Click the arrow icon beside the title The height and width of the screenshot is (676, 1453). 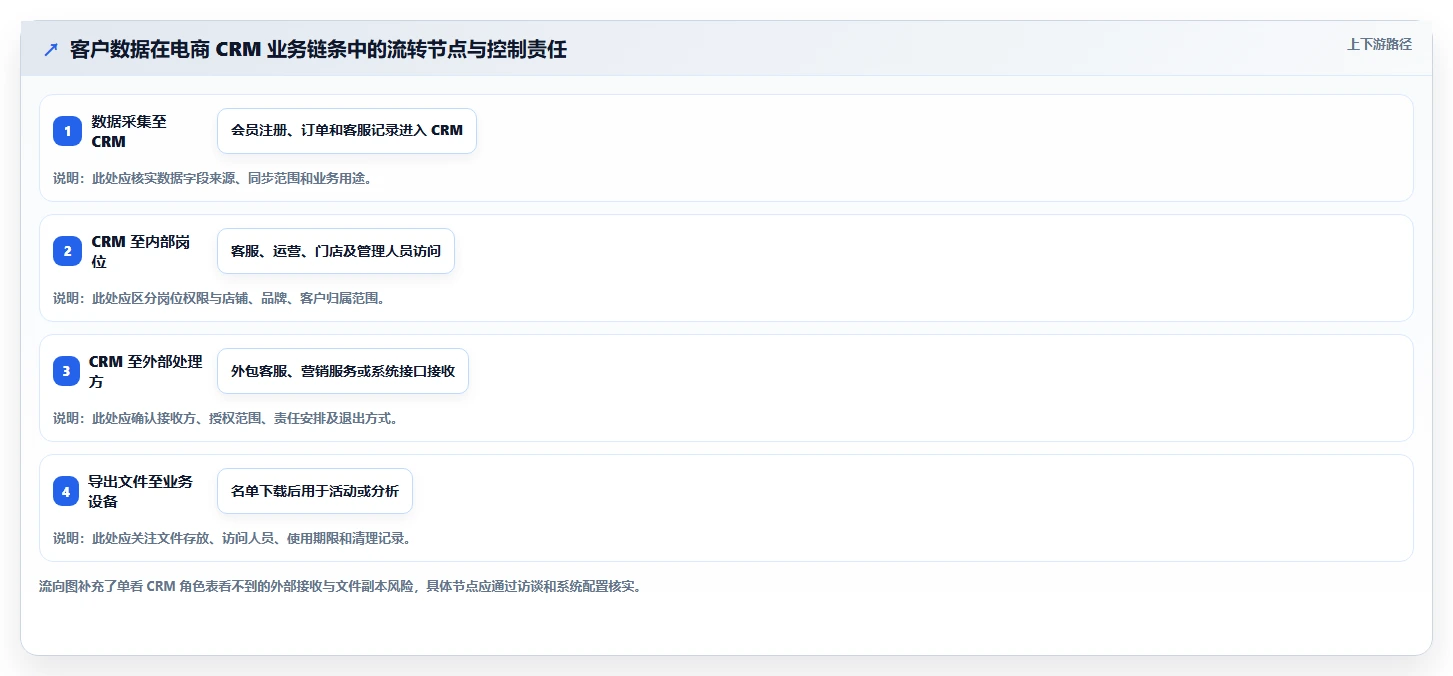(51, 50)
